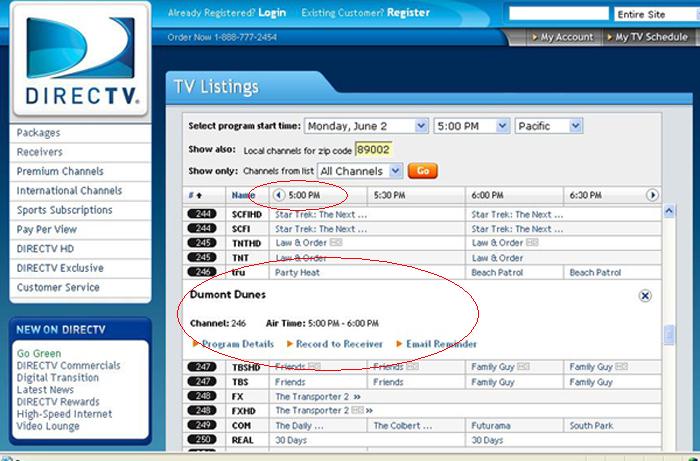Open Latest News link
Screen dimensions: 700x461
click(45, 390)
